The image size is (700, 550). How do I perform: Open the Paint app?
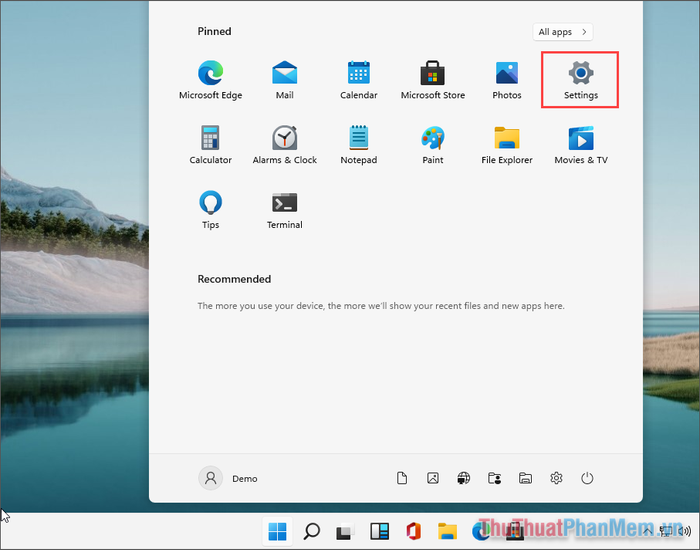433,145
